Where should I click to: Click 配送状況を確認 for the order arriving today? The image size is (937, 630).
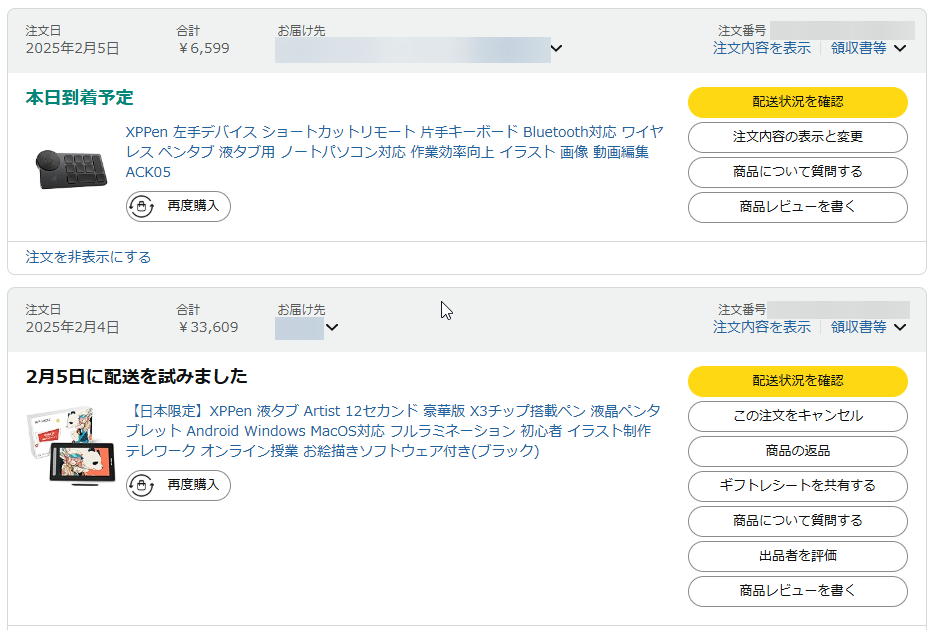point(797,102)
